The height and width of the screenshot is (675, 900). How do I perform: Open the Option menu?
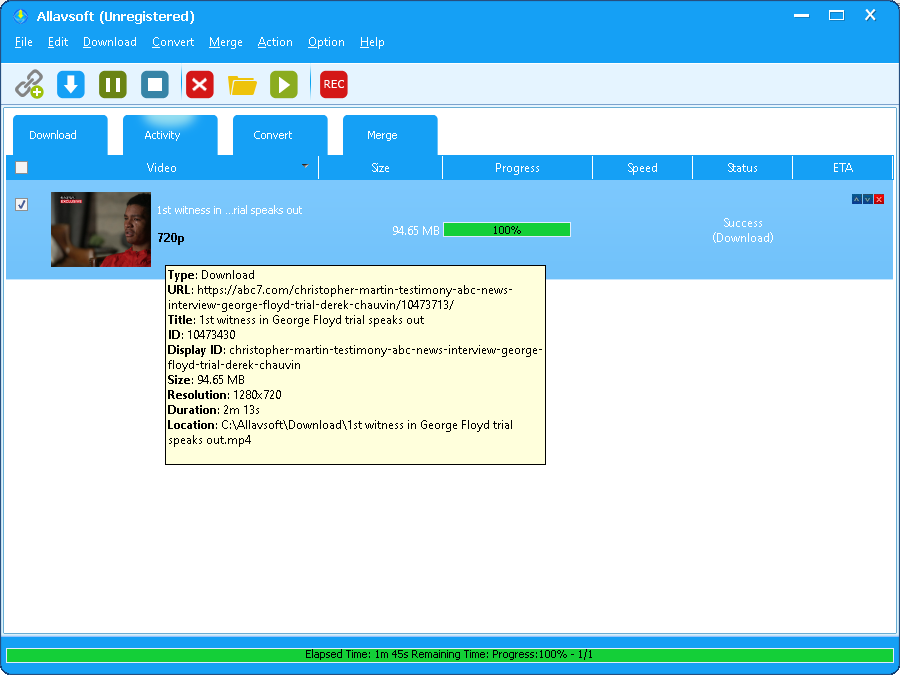[x=326, y=42]
